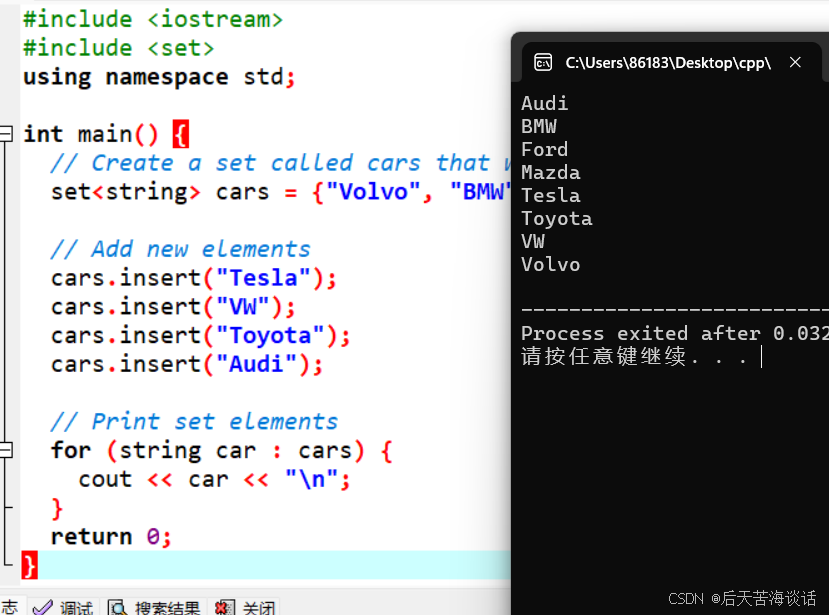Click the console window's cmd icon
Viewport: 829px width, 615px height.
pyautogui.click(x=543, y=62)
